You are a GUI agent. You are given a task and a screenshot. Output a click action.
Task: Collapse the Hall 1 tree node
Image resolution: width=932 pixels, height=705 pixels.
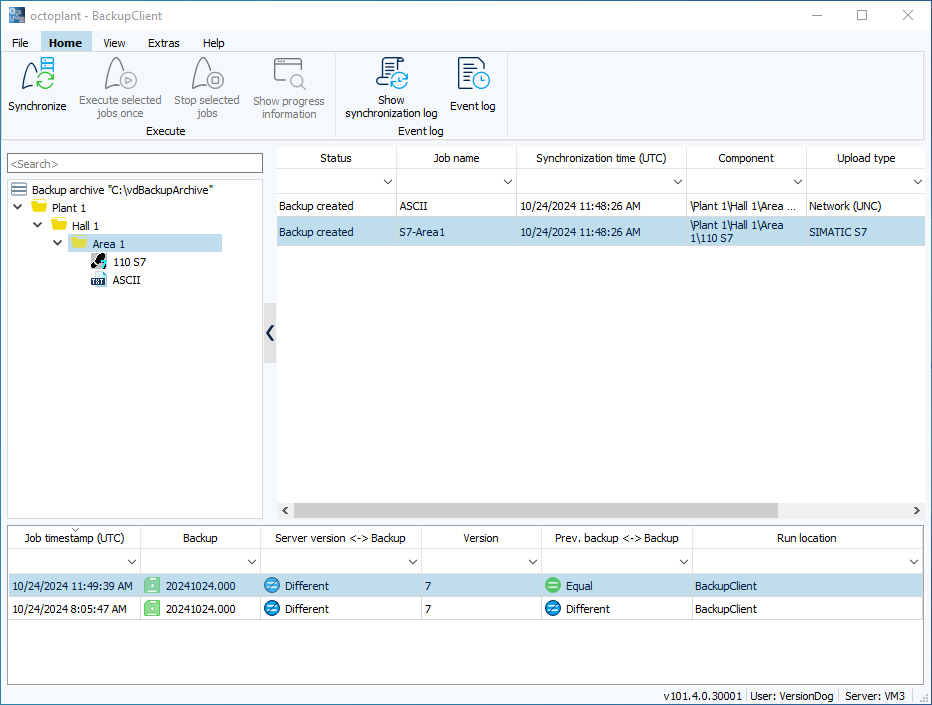pyautogui.click(x=37, y=225)
